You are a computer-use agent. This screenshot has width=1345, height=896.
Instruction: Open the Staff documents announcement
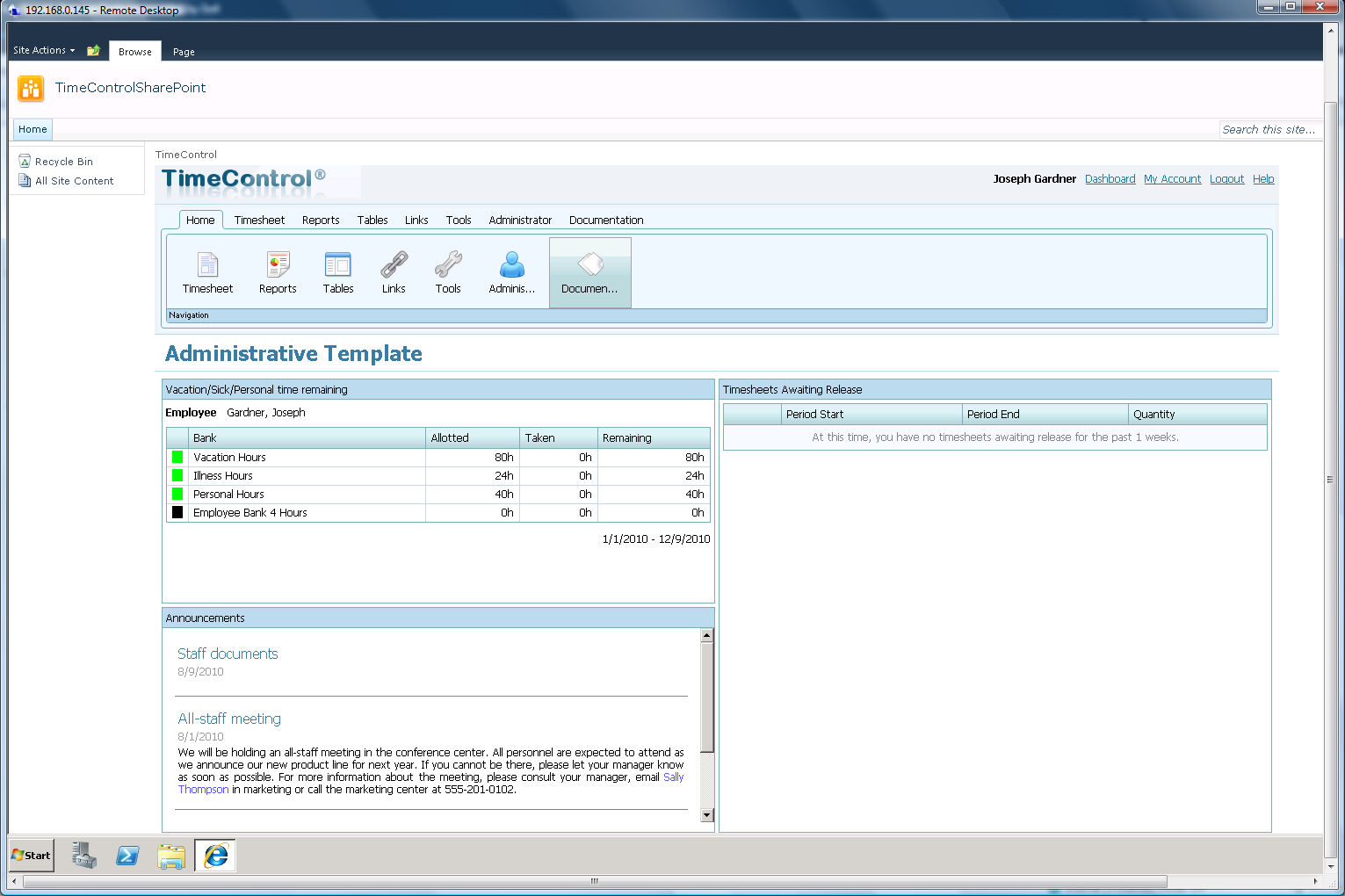pos(228,654)
